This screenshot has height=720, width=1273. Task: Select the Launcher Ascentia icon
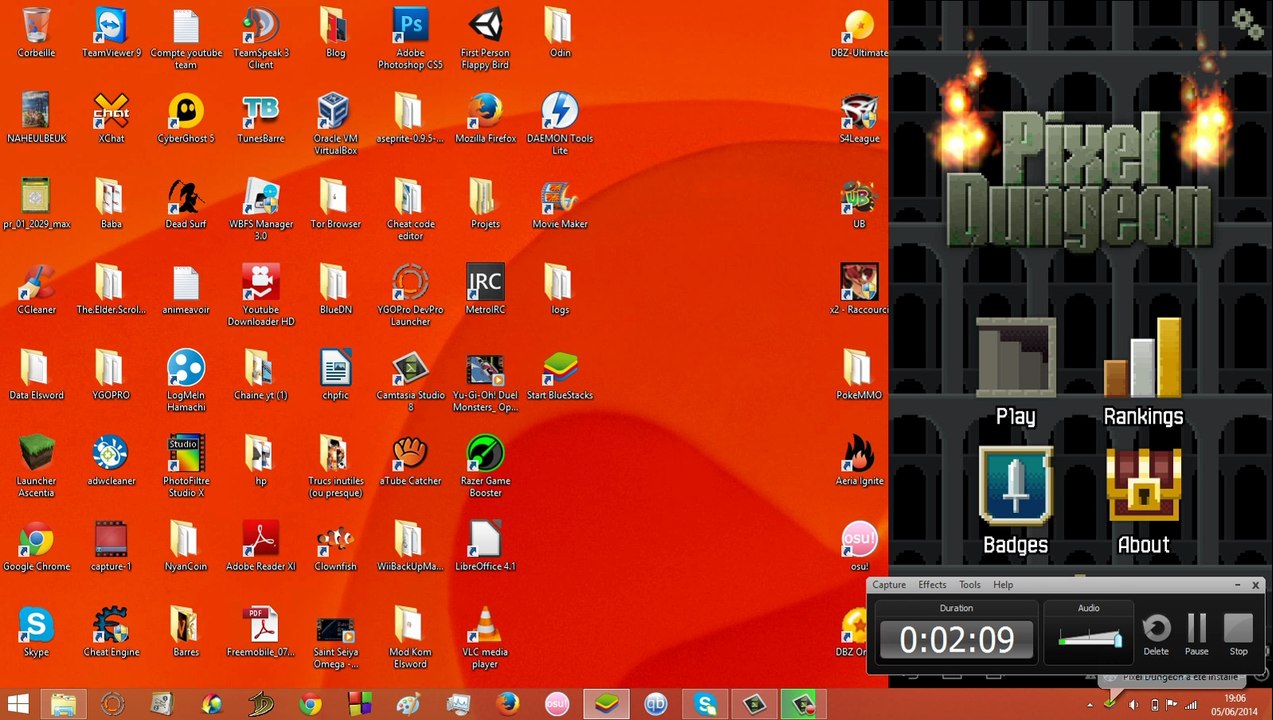[x=36, y=455]
